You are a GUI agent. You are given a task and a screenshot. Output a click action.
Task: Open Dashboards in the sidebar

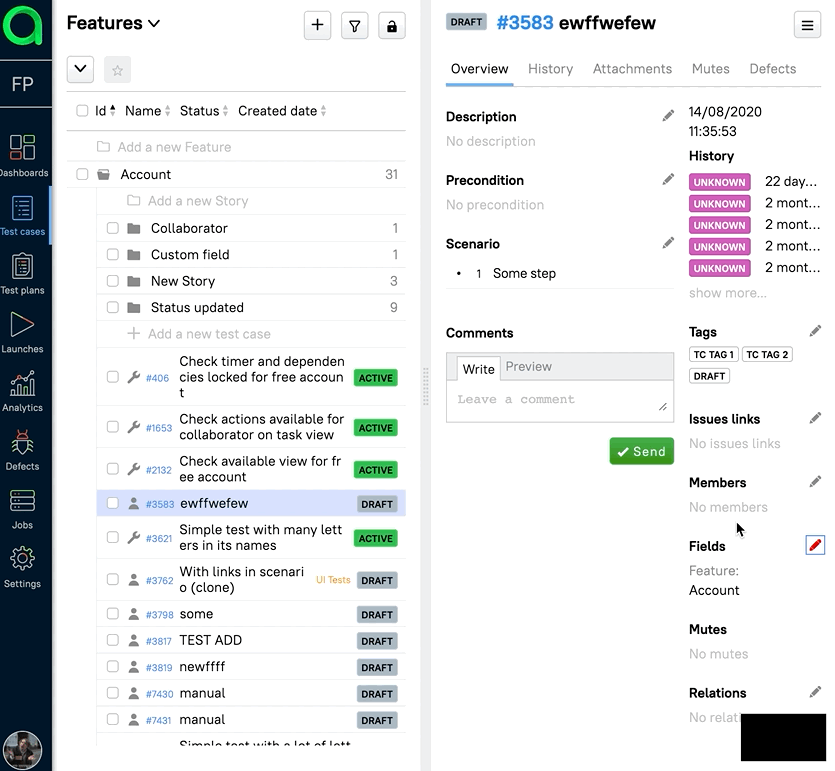click(22, 154)
